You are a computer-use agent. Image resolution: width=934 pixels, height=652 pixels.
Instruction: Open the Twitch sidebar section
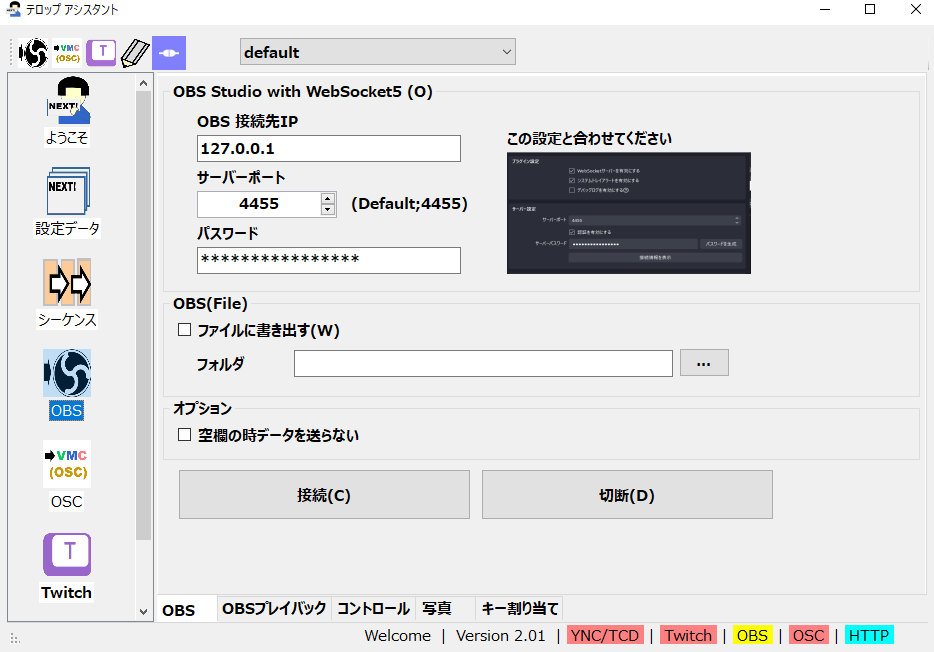point(67,566)
